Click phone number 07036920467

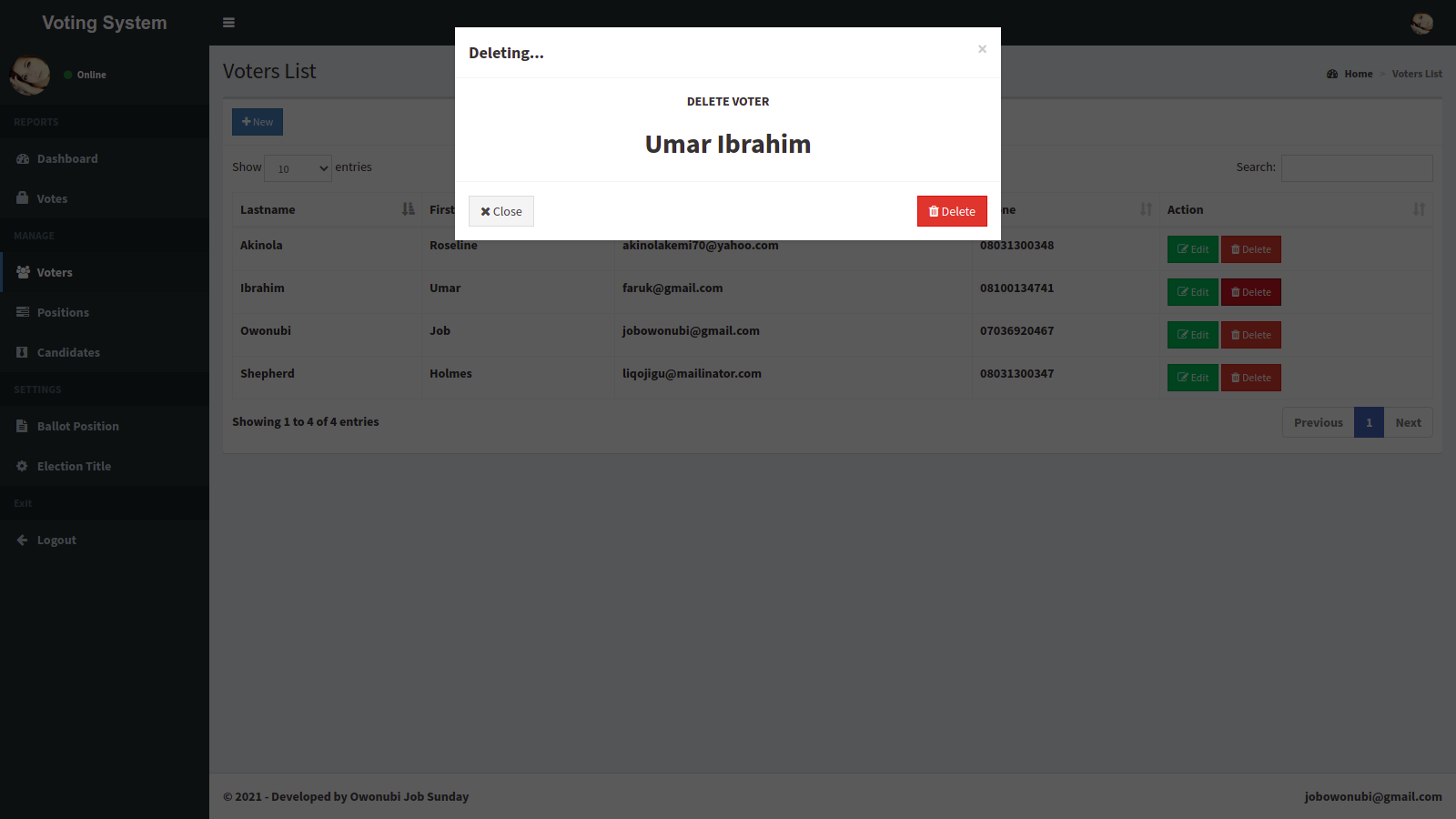tap(1016, 330)
